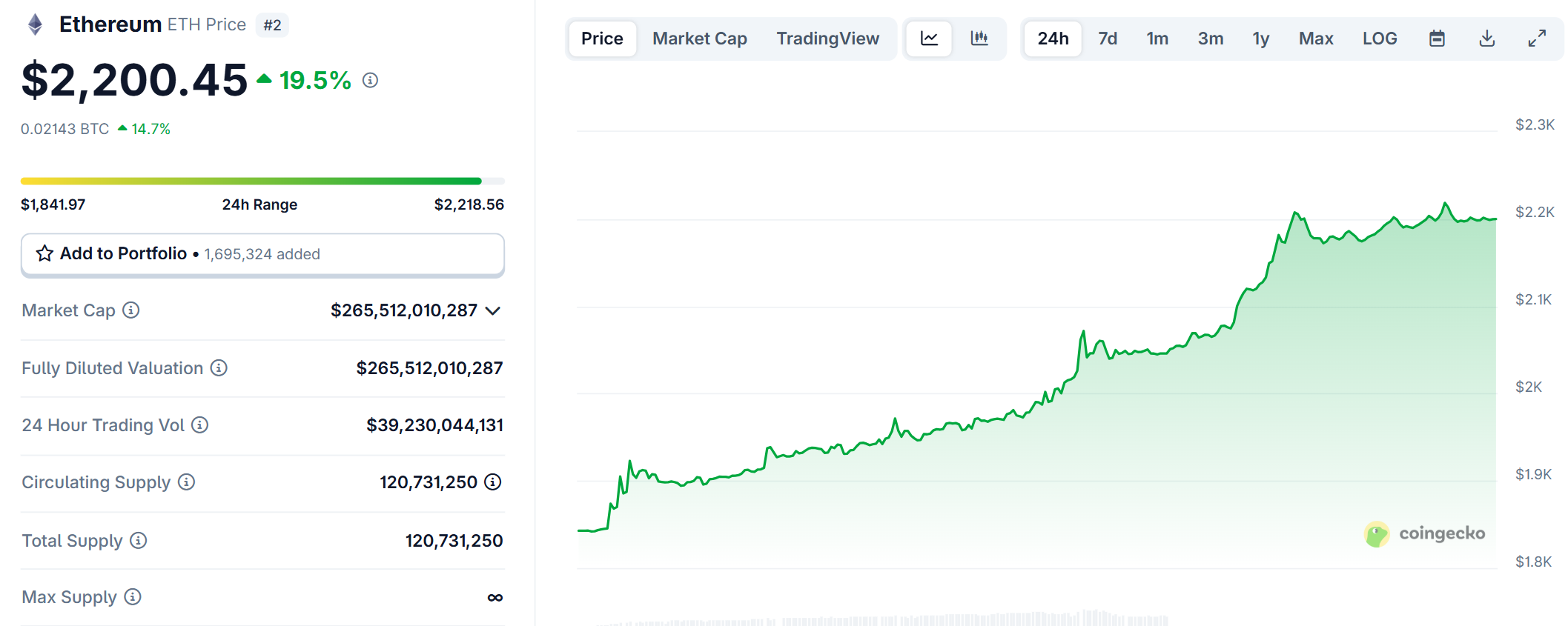
Task: Click info icon right of 120,731,250 circulating value
Action: (493, 482)
